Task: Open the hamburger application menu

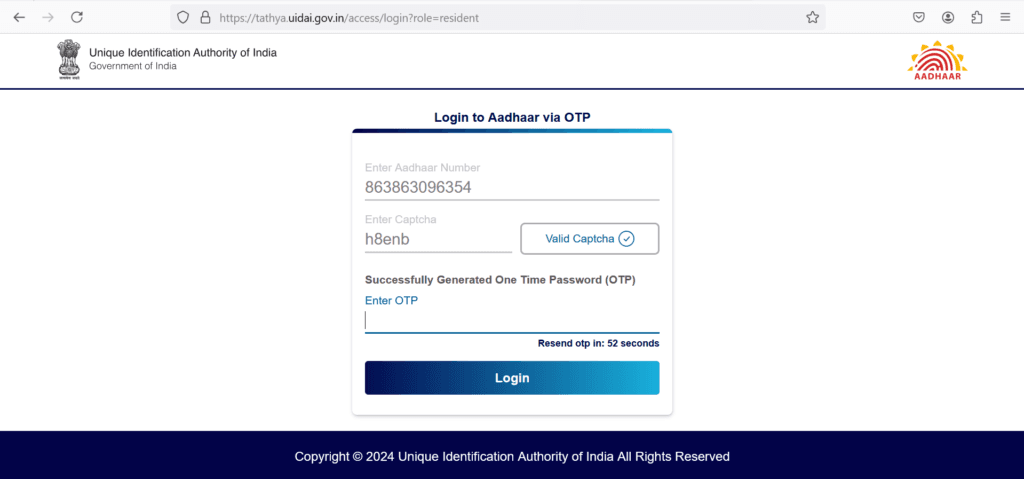Action: point(1005,18)
